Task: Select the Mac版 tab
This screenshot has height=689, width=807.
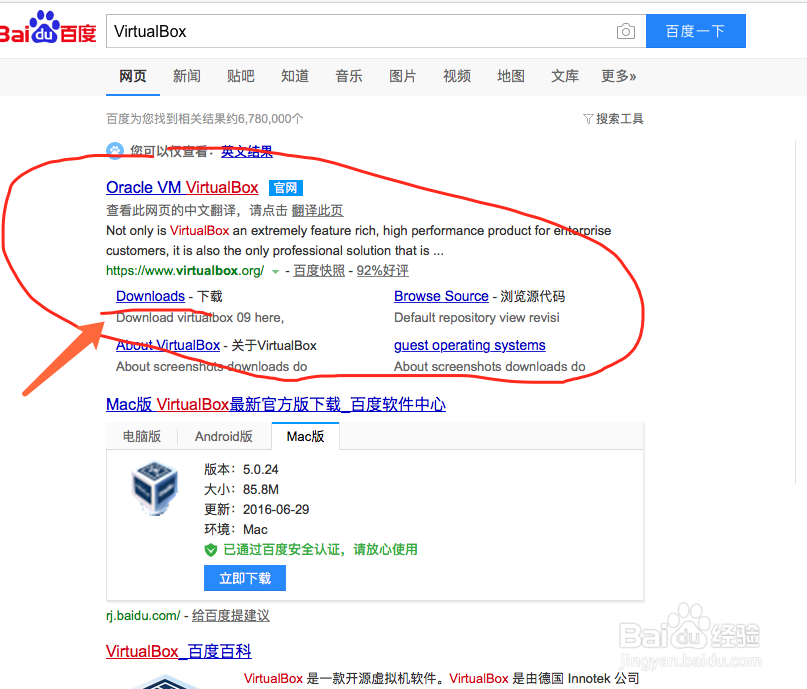Action: (305, 436)
